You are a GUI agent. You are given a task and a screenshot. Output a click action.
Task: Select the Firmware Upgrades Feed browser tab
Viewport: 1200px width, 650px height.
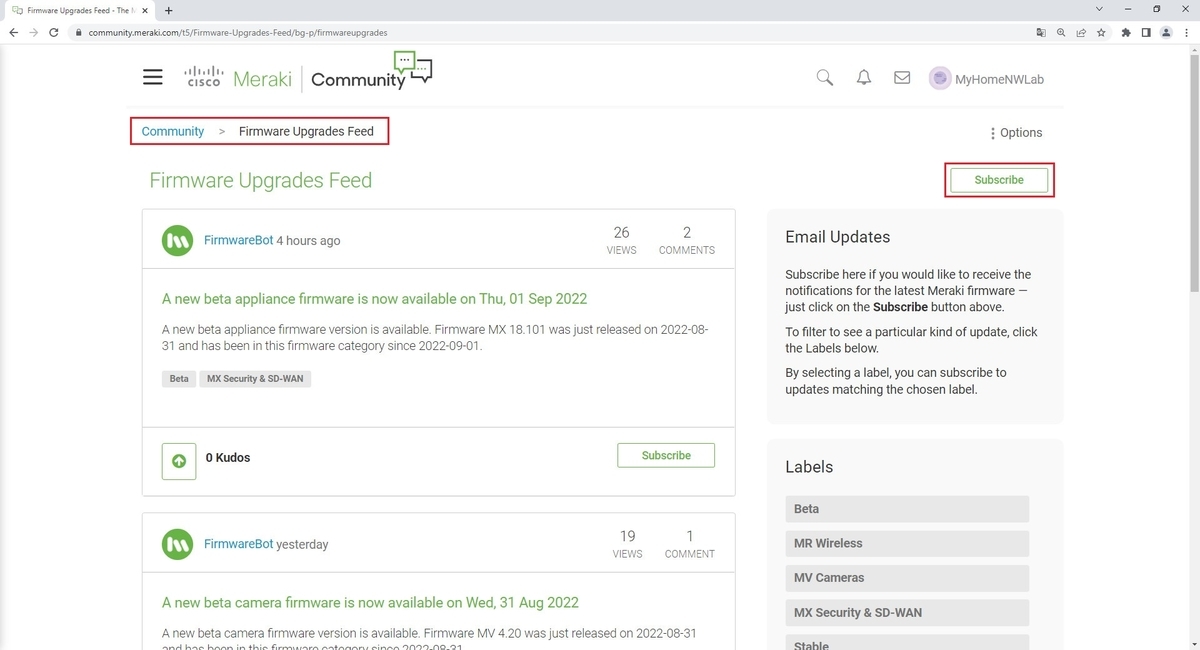[80, 10]
